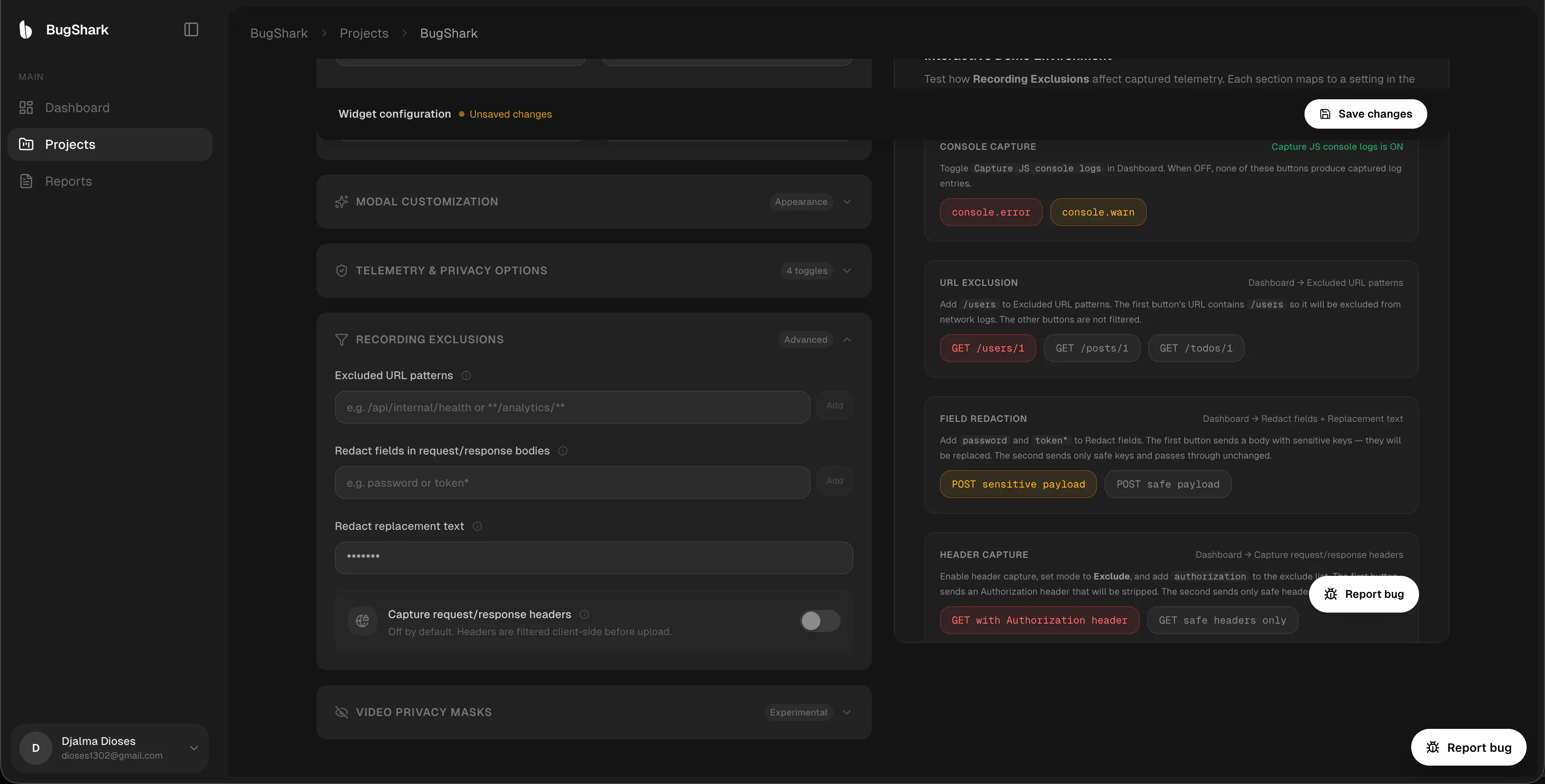The width and height of the screenshot is (1545, 784).
Task: Open Dashboard in the sidebar
Action: (x=110, y=108)
